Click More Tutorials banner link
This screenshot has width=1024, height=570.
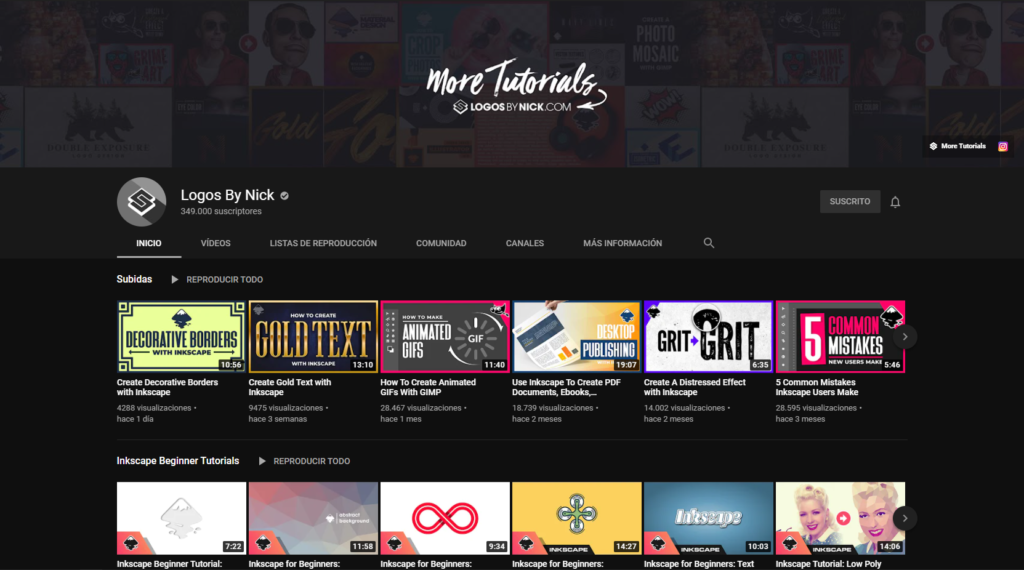click(958, 146)
